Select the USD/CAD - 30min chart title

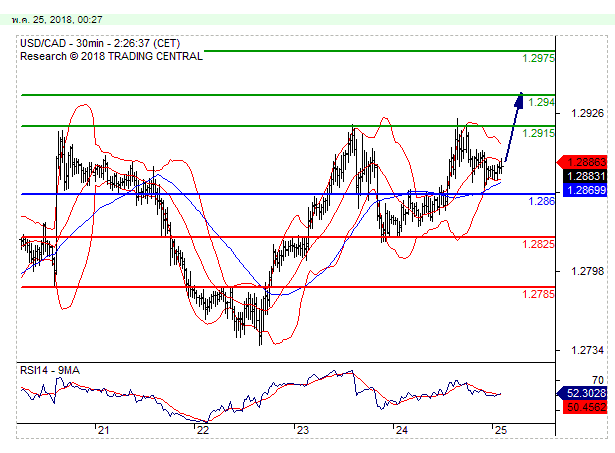(100, 43)
